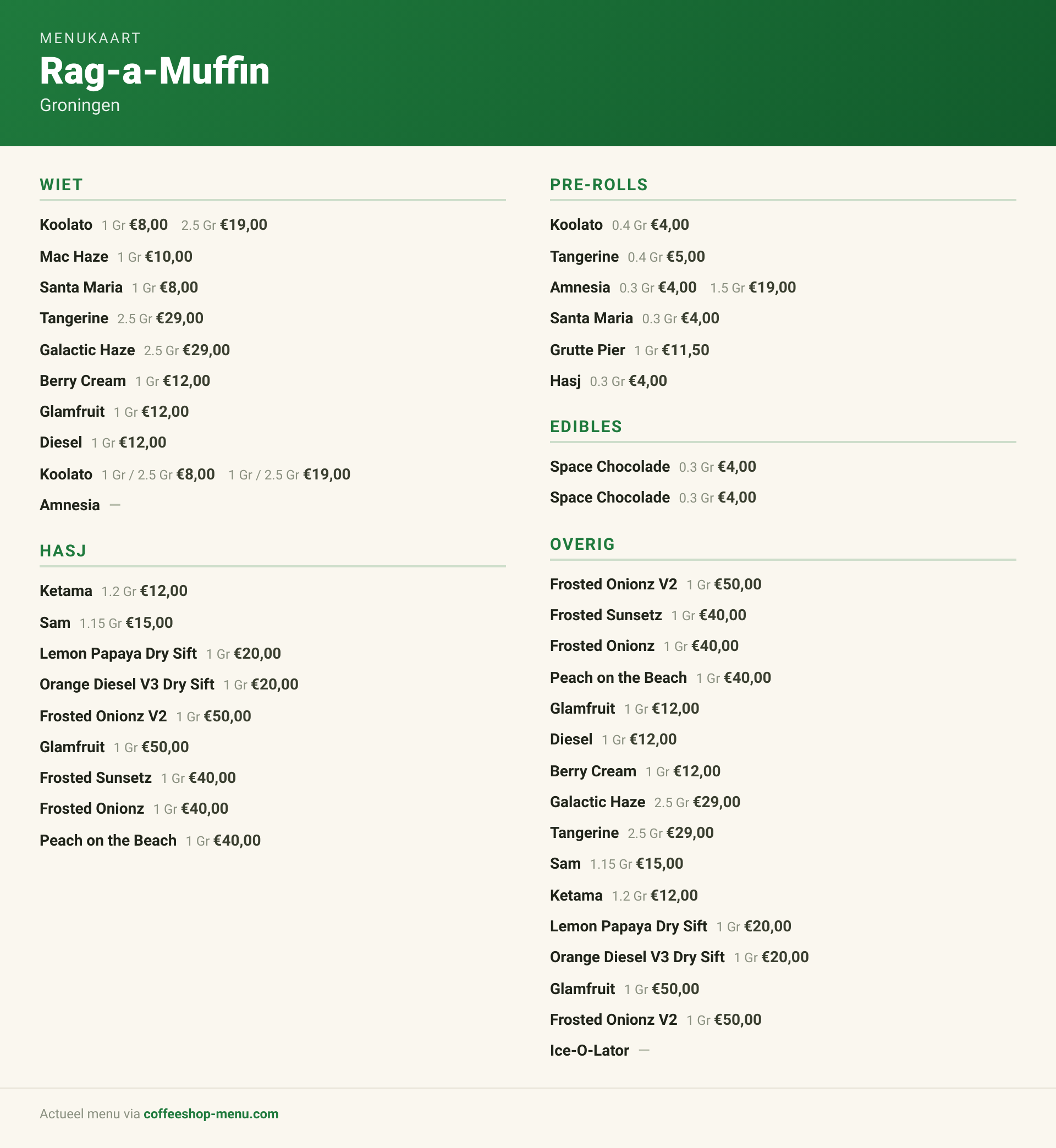Select the WIET section heading
Image resolution: width=1056 pixels, height=1148 pixels.
pyautogui.click(x=61, y=185)
